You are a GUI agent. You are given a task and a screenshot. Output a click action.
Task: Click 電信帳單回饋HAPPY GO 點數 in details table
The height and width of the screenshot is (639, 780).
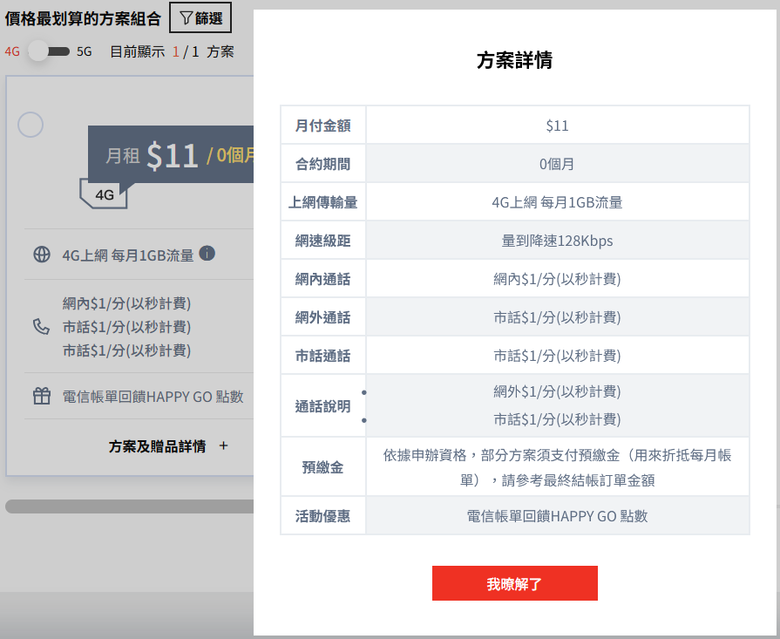557,516
